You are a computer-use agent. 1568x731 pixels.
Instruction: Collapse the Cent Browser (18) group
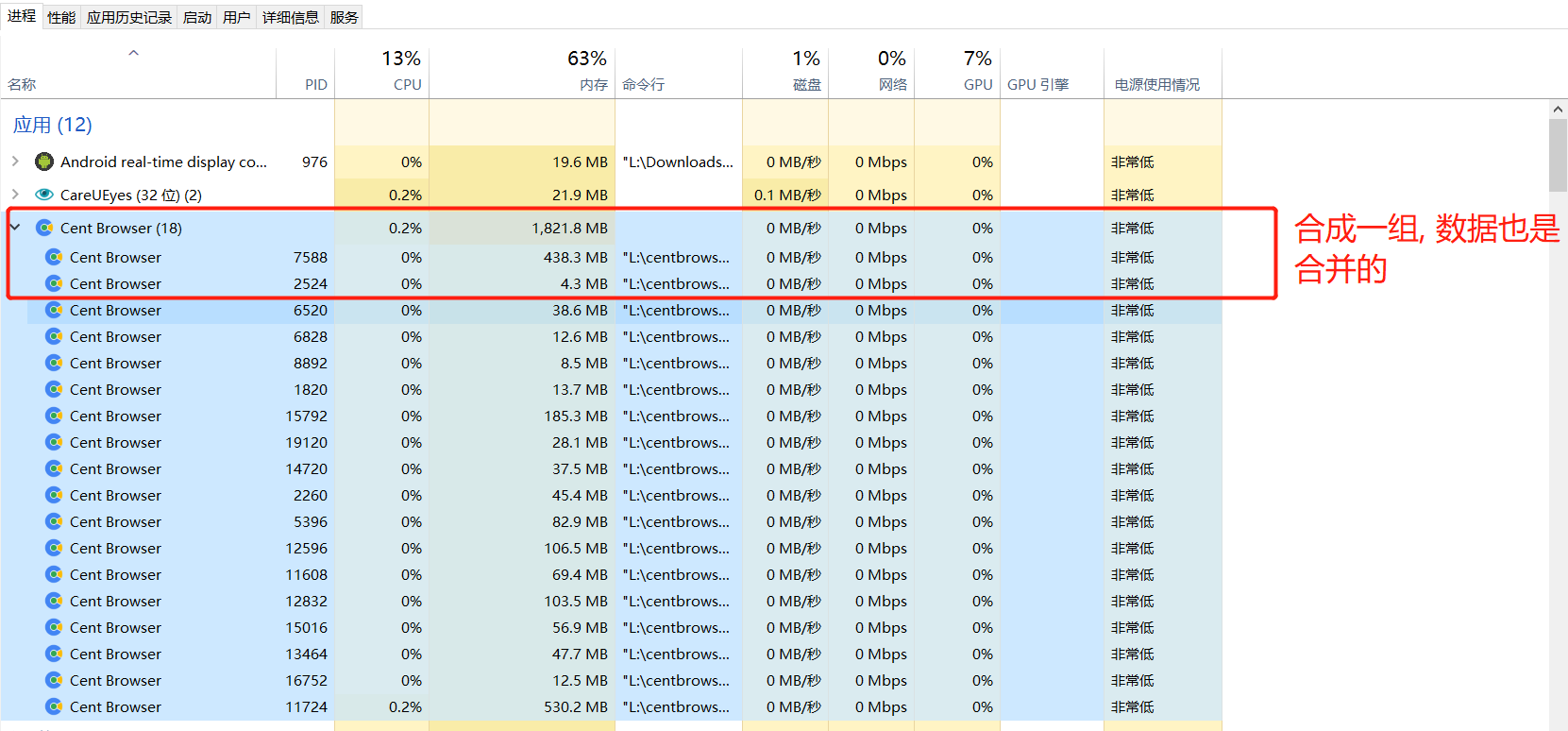(15, 228)
